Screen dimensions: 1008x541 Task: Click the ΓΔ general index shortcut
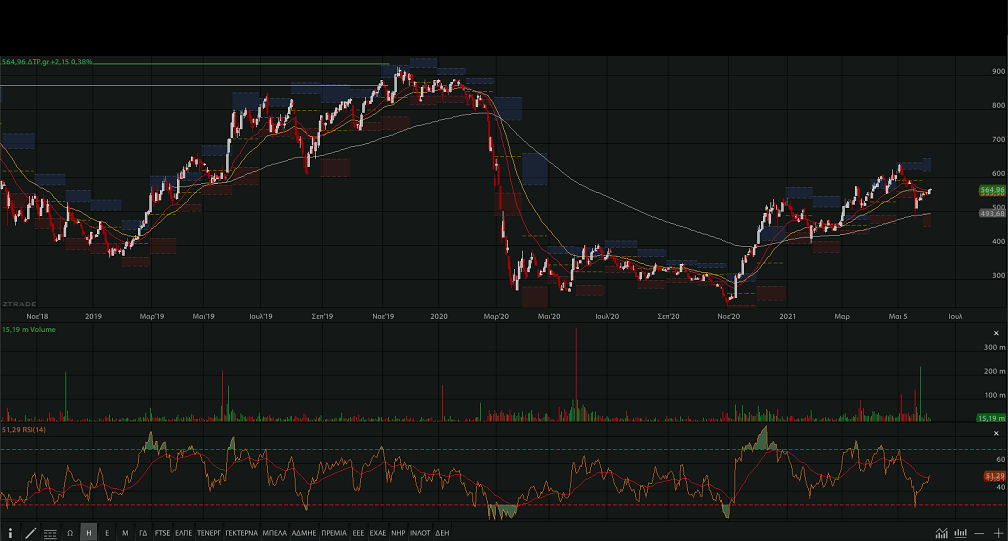coord(143,533)
